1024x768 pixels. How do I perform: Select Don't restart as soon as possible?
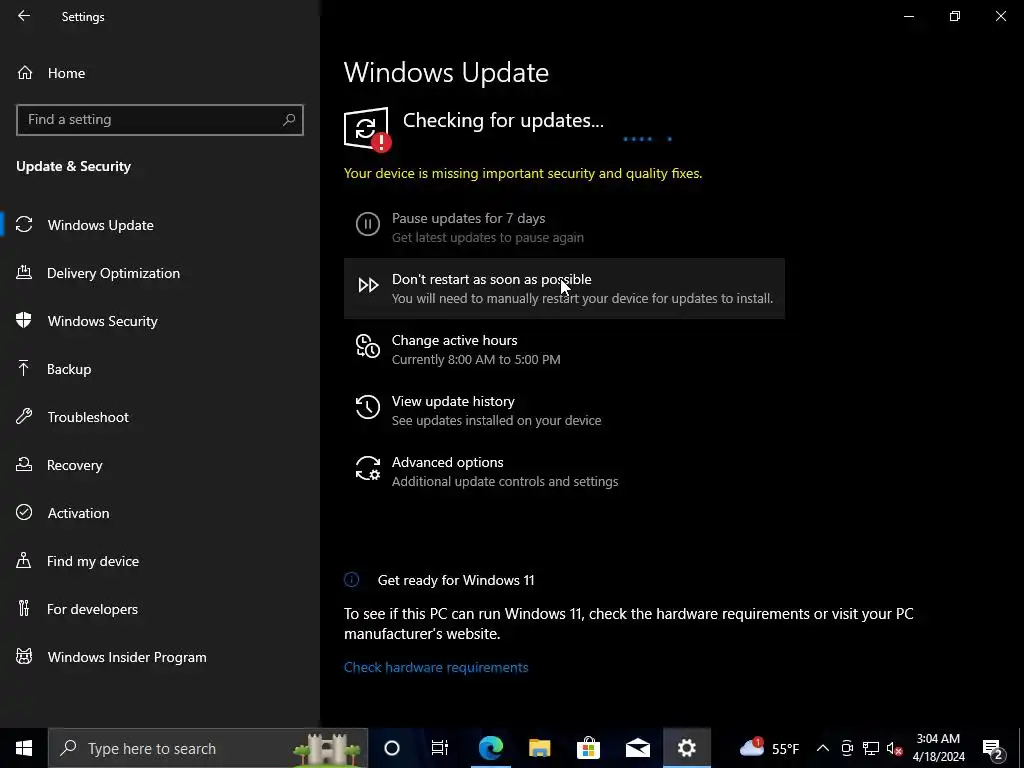(564, 288)
